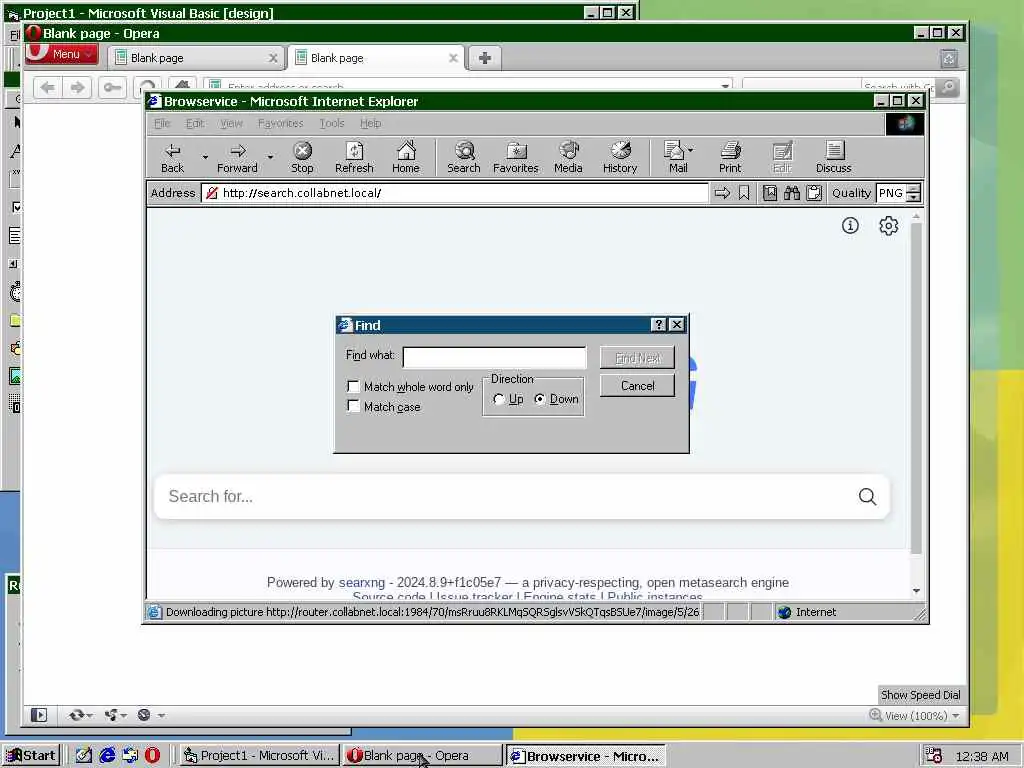Open searxng preferences gear icon

point(888,225)
